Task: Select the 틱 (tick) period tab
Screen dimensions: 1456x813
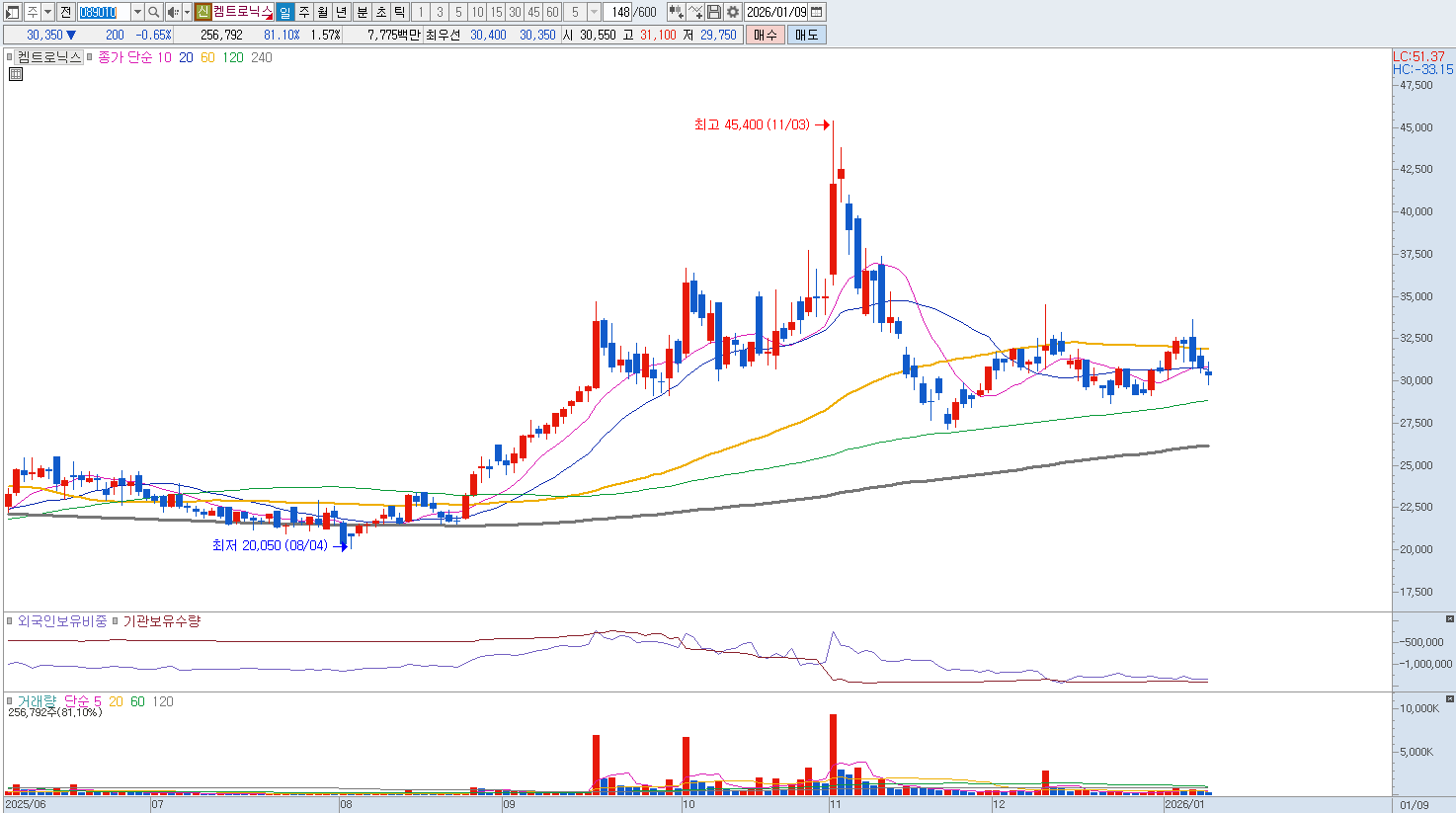Action: click(399, 12)
